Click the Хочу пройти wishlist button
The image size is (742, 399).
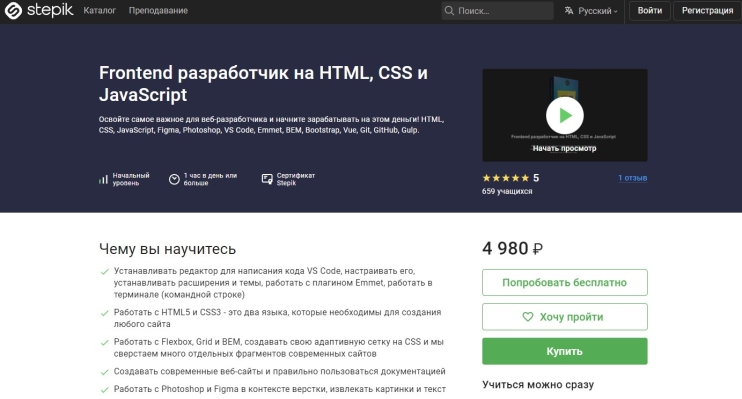[x=565, y=317]
